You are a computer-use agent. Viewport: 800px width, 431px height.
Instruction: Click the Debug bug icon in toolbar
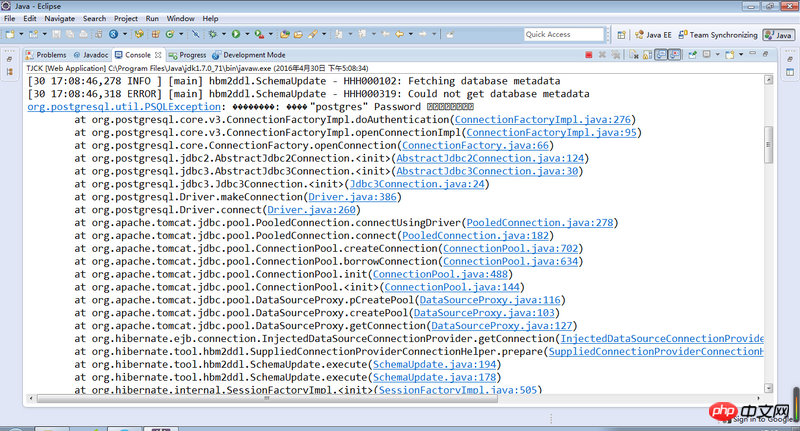point(213,34)
